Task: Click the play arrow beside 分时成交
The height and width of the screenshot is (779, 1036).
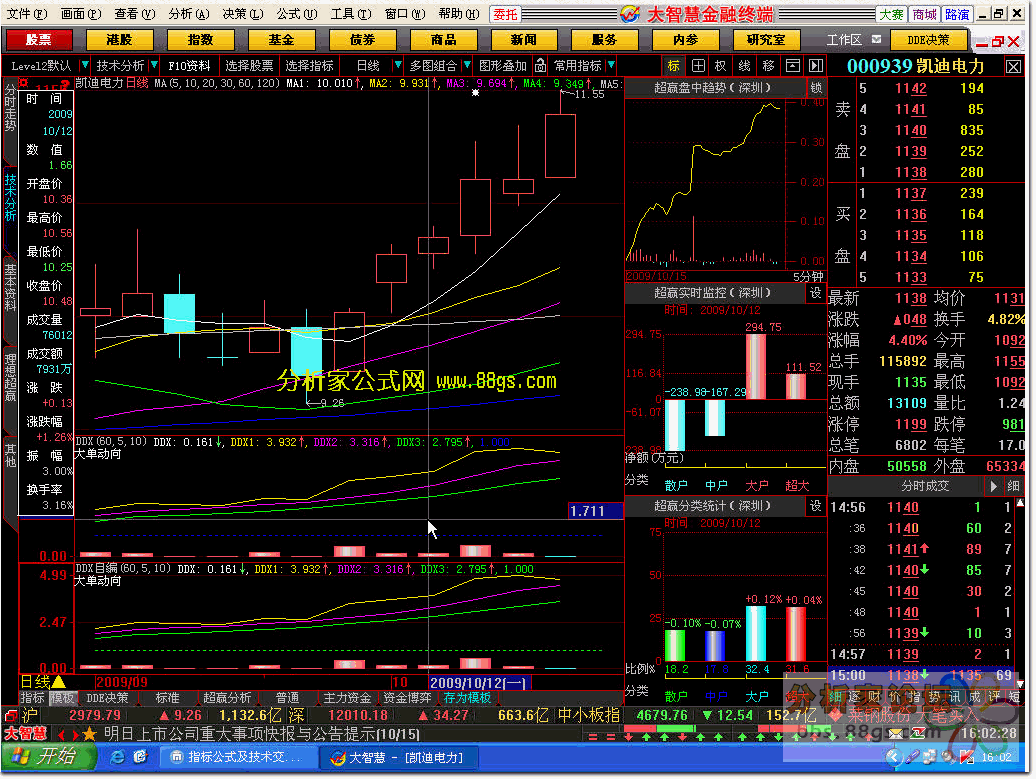Action: 994,486
